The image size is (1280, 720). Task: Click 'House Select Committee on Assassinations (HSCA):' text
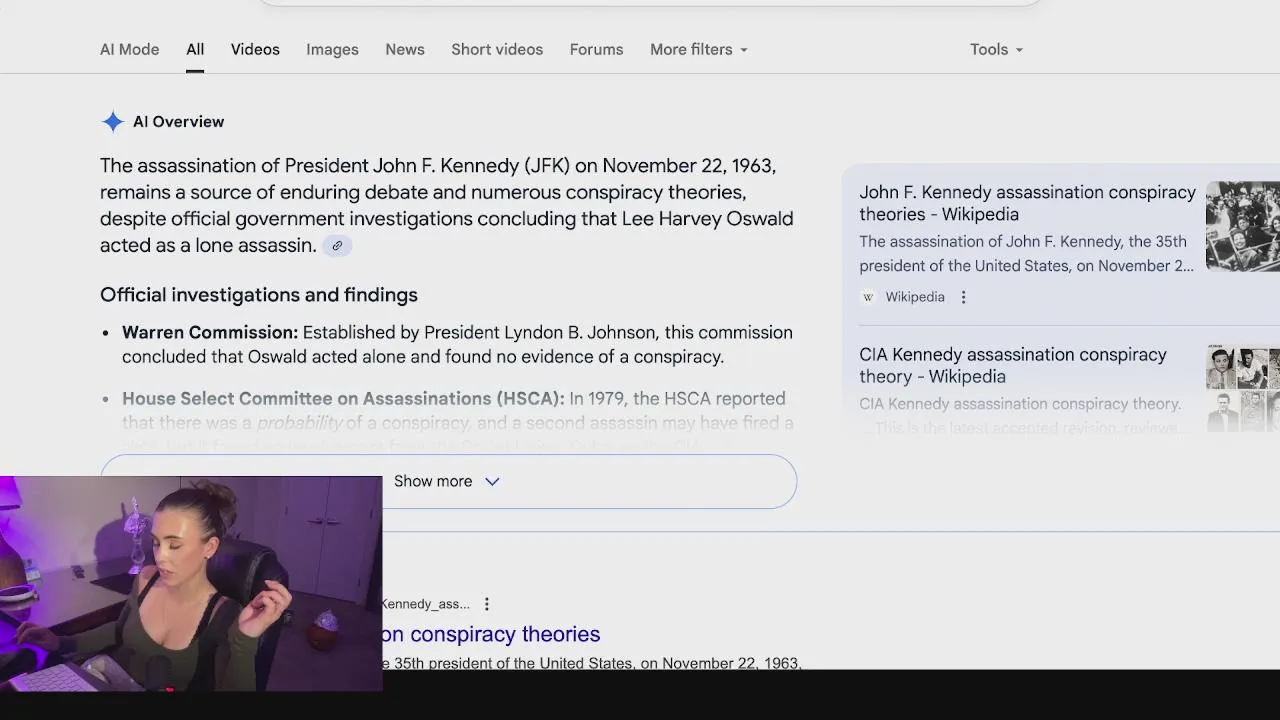coord(343,399)
